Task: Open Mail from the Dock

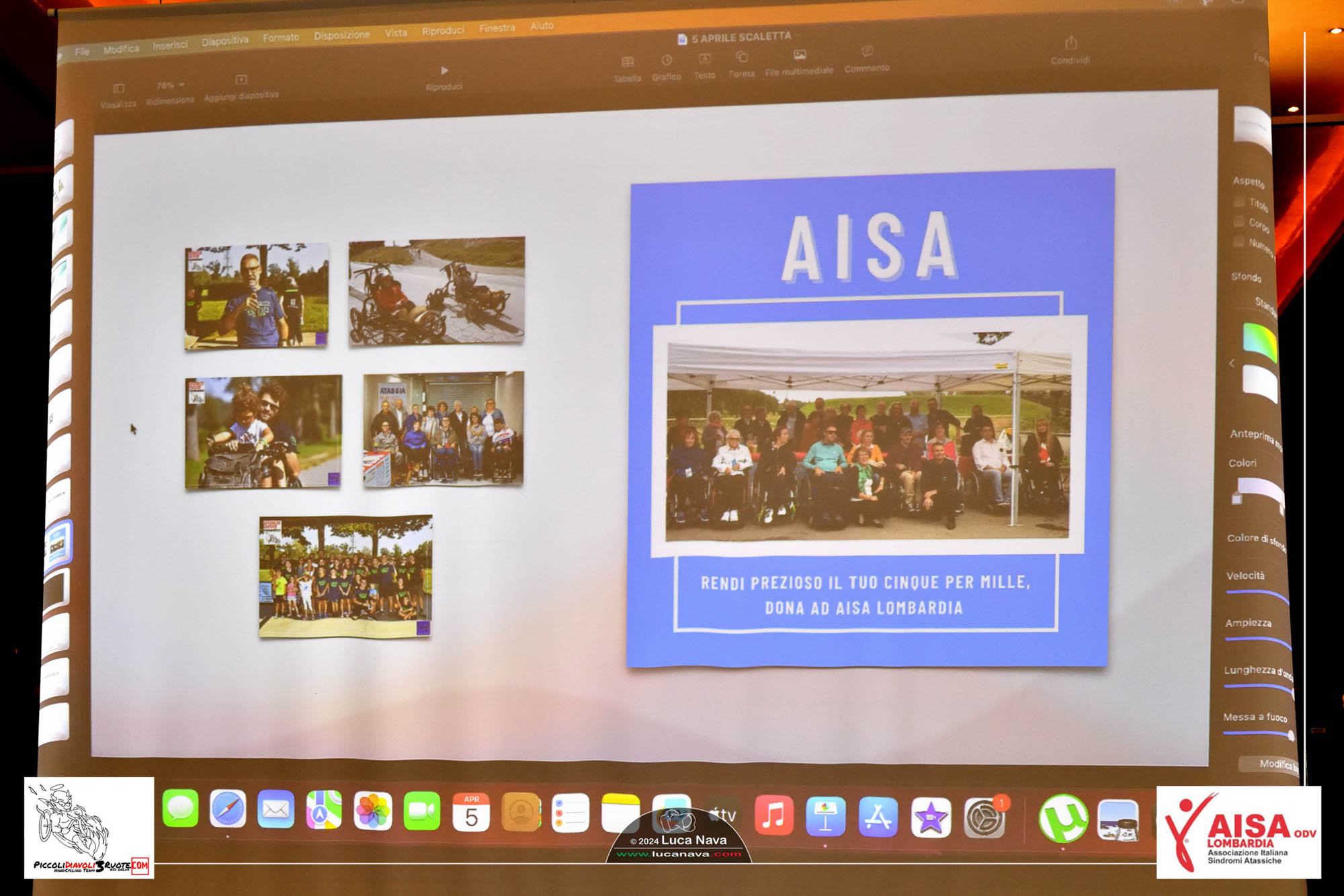Action: (x=276, y=810)
